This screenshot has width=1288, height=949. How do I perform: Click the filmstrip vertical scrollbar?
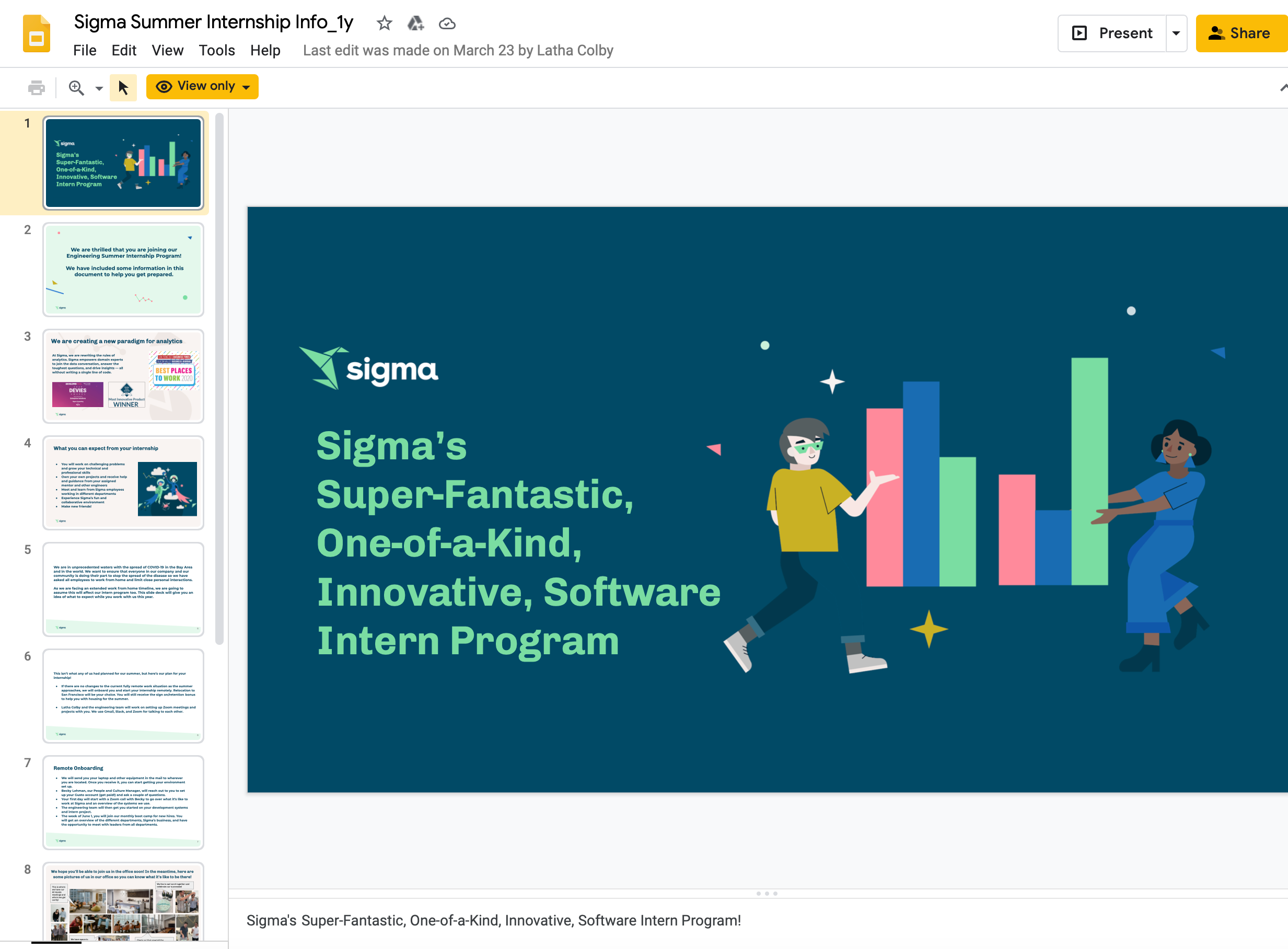[x=219, y=379]
